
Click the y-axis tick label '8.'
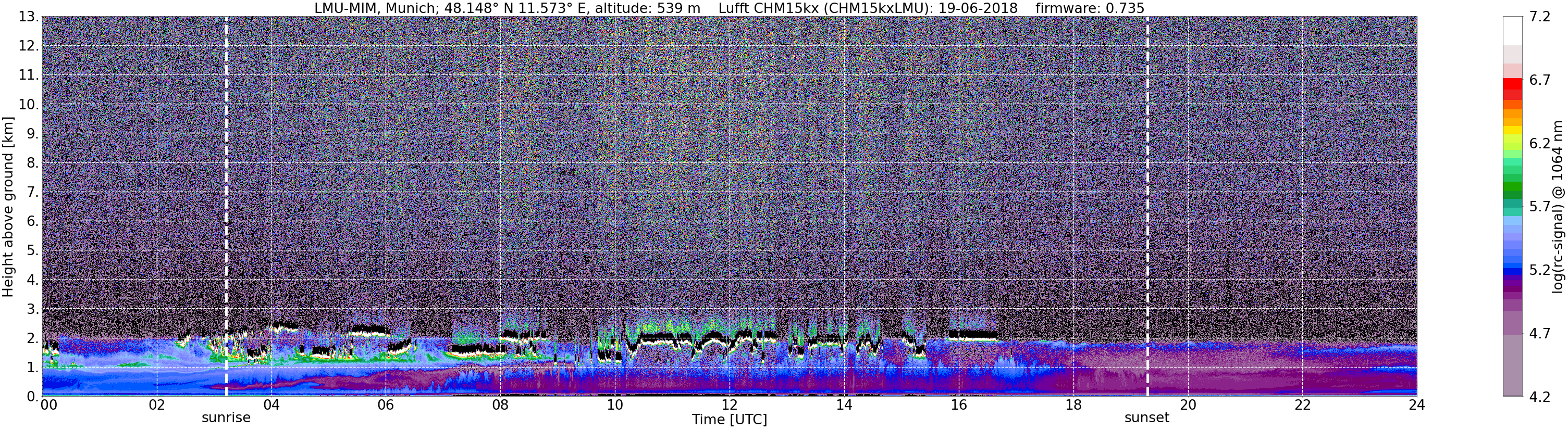(x=33, y=162)
